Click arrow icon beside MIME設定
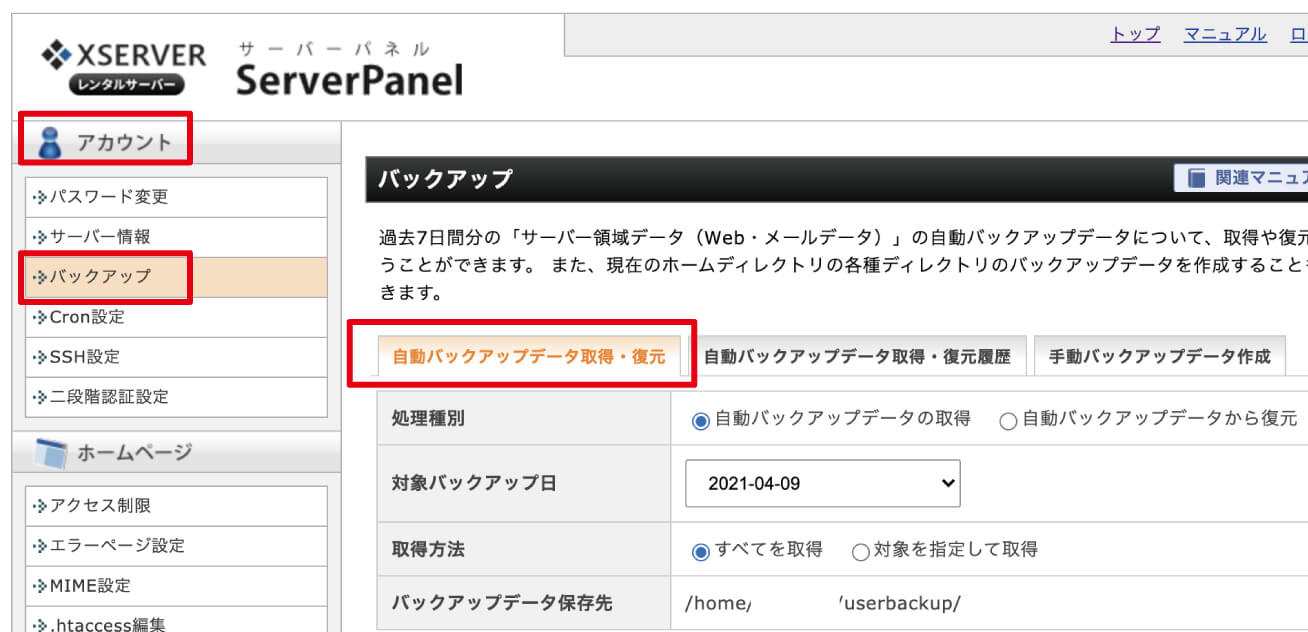The width and height of the screenshot is (1308, 632). (40, 586)
